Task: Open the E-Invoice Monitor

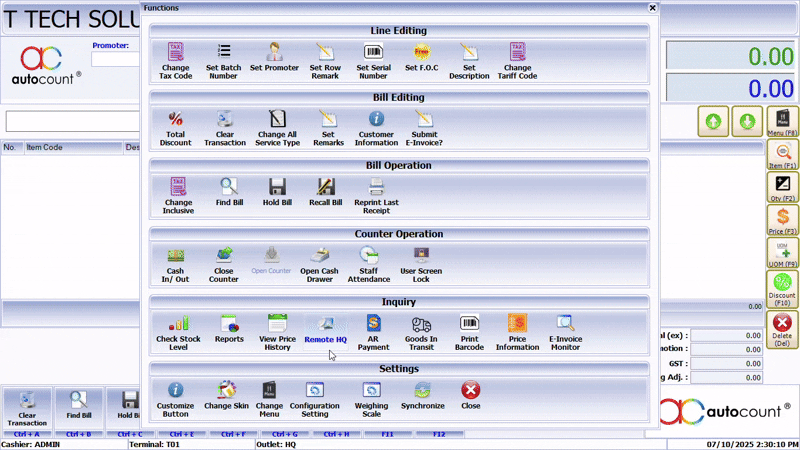Action: 565,329
